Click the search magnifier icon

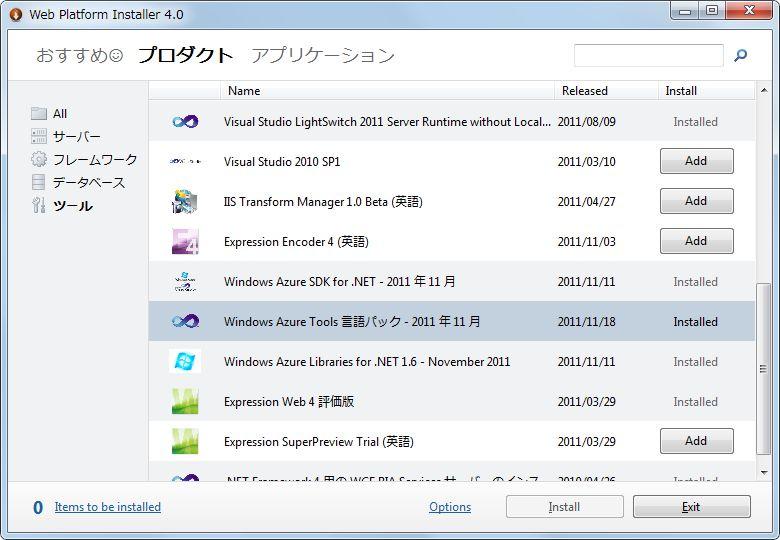coord(741,56)
